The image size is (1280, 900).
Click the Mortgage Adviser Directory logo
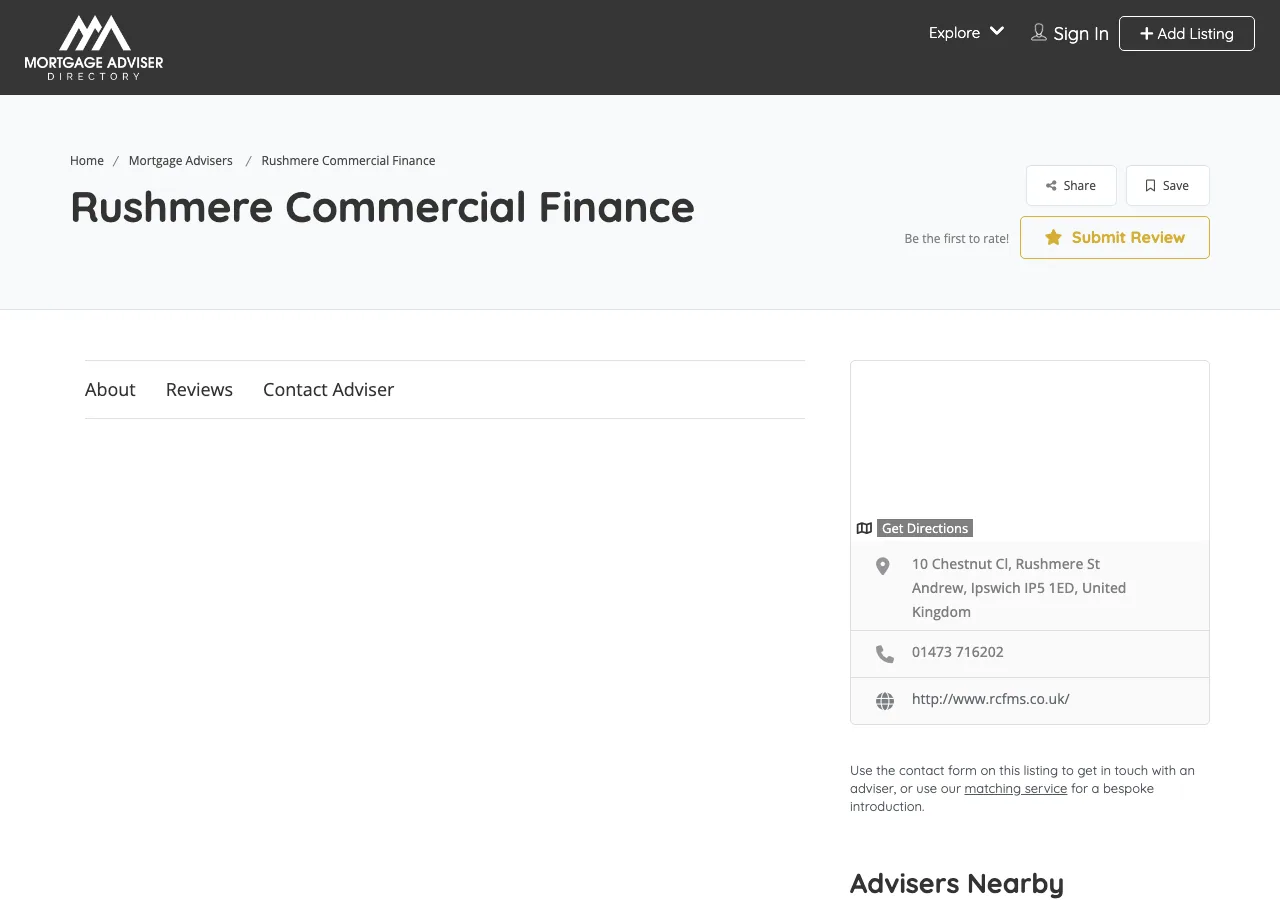click(93, 47)
